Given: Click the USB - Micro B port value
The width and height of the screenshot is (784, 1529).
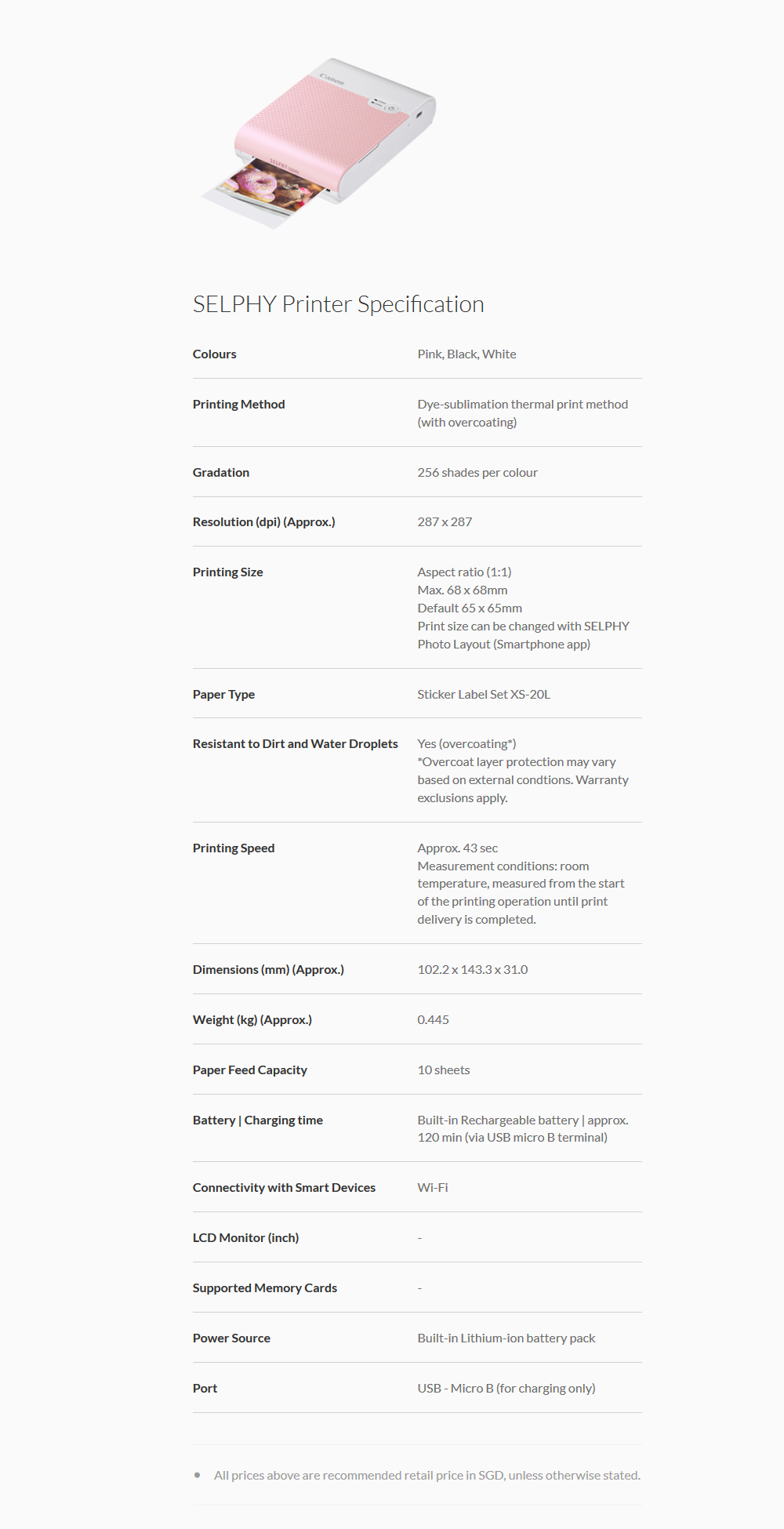Looking at the screenshot, I should click(506, 1389).
